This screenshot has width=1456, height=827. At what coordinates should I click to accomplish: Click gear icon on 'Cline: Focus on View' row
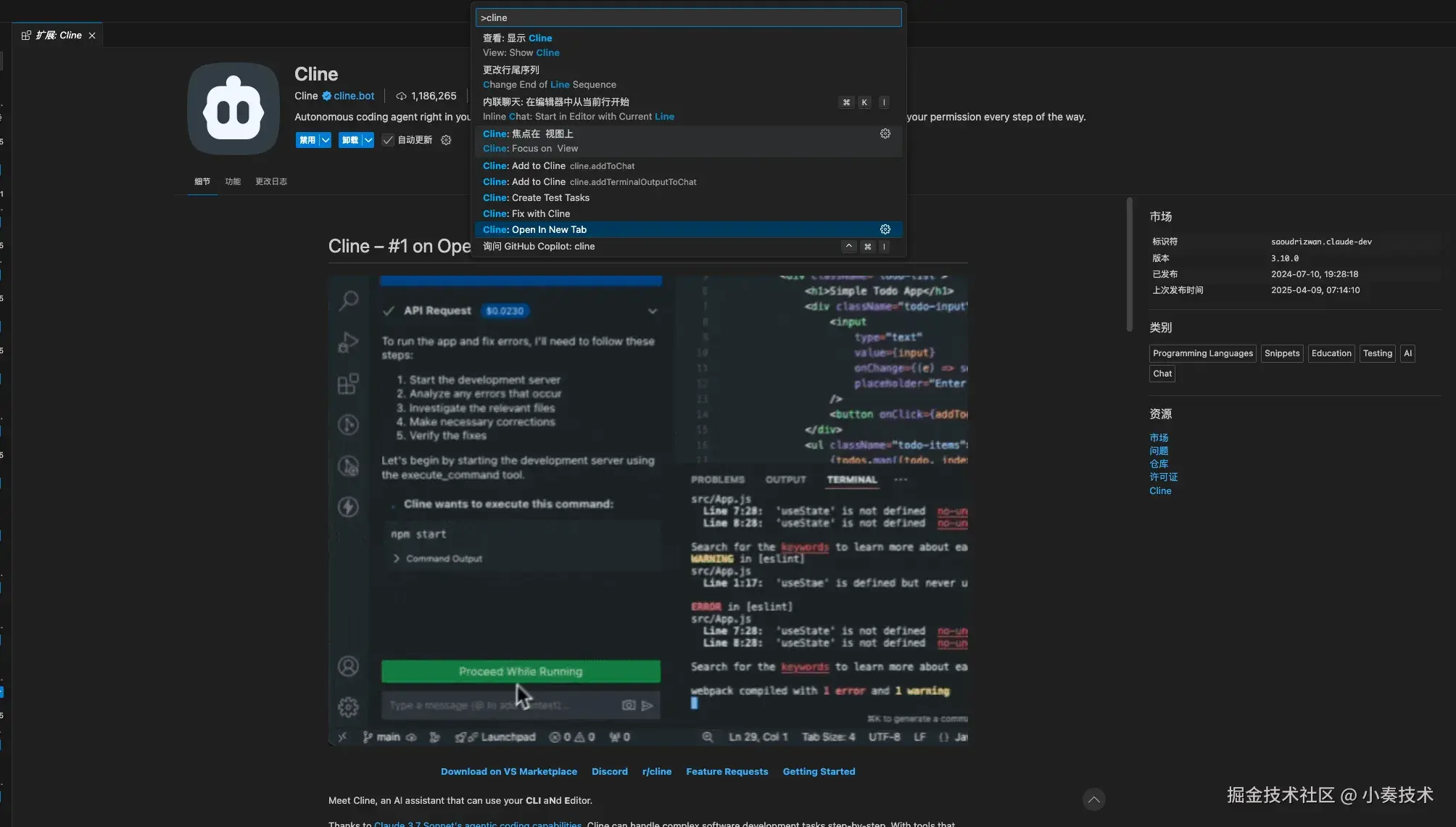(885, 133)
